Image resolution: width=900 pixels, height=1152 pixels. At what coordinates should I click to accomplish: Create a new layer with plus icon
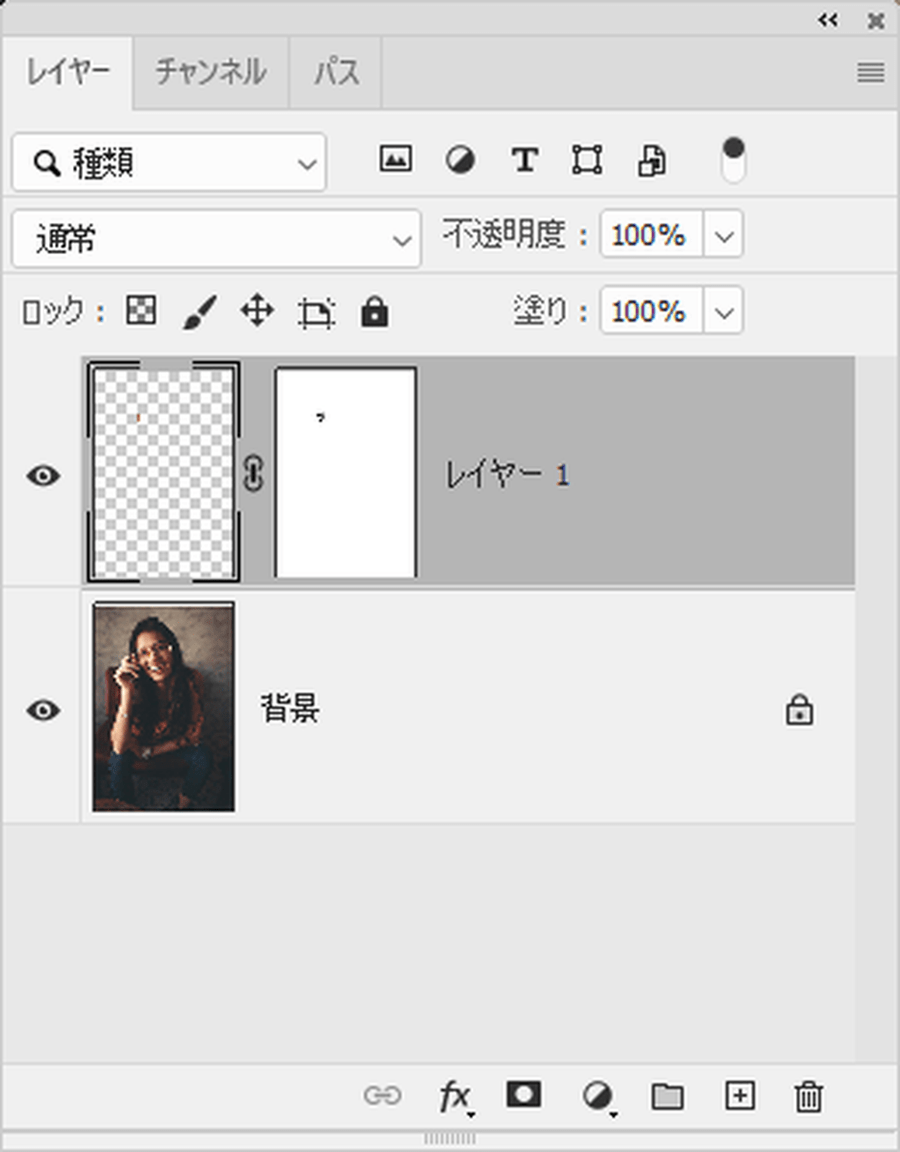739,1096
